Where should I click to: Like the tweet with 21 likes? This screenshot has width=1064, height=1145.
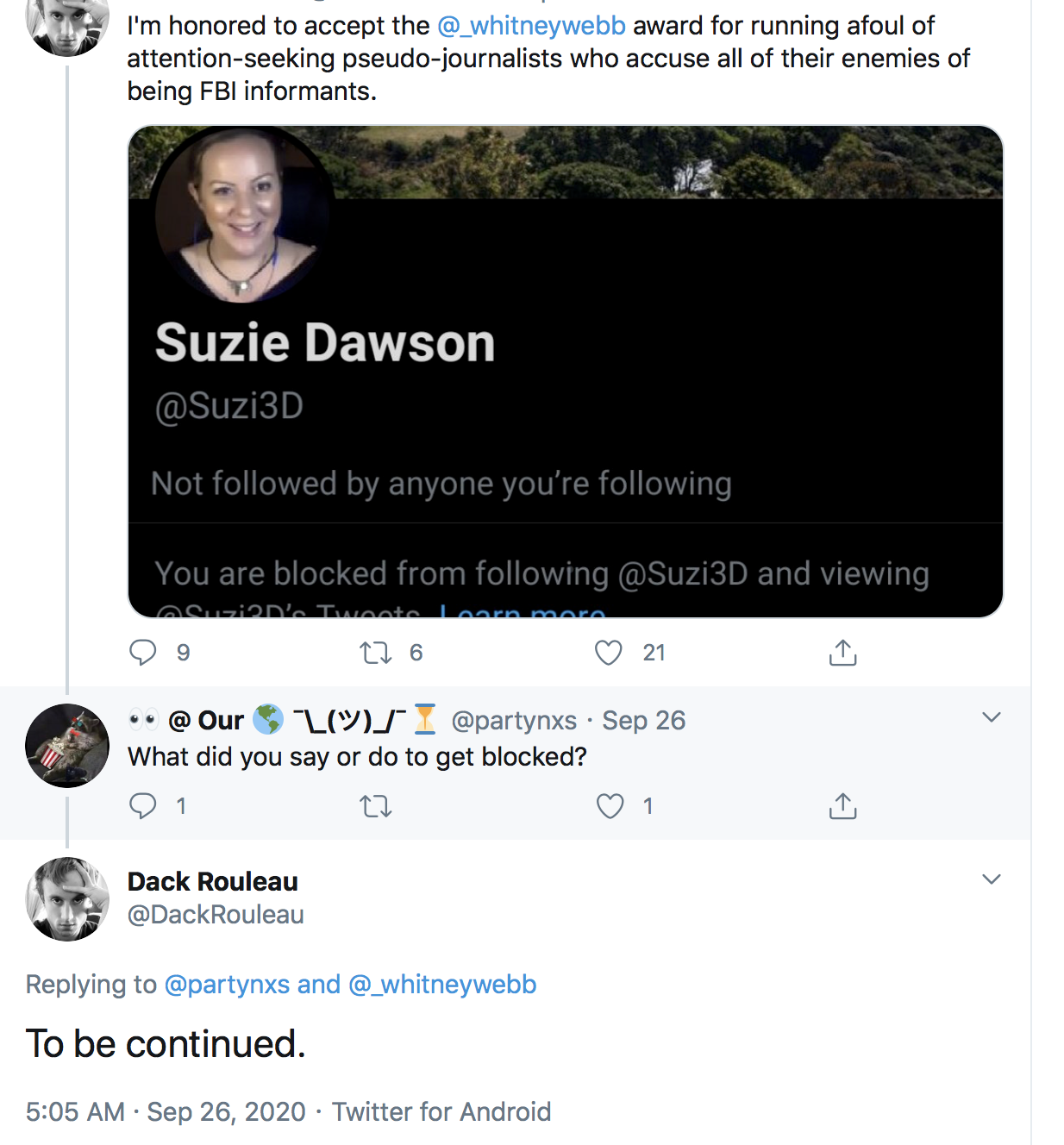point(609,653)
